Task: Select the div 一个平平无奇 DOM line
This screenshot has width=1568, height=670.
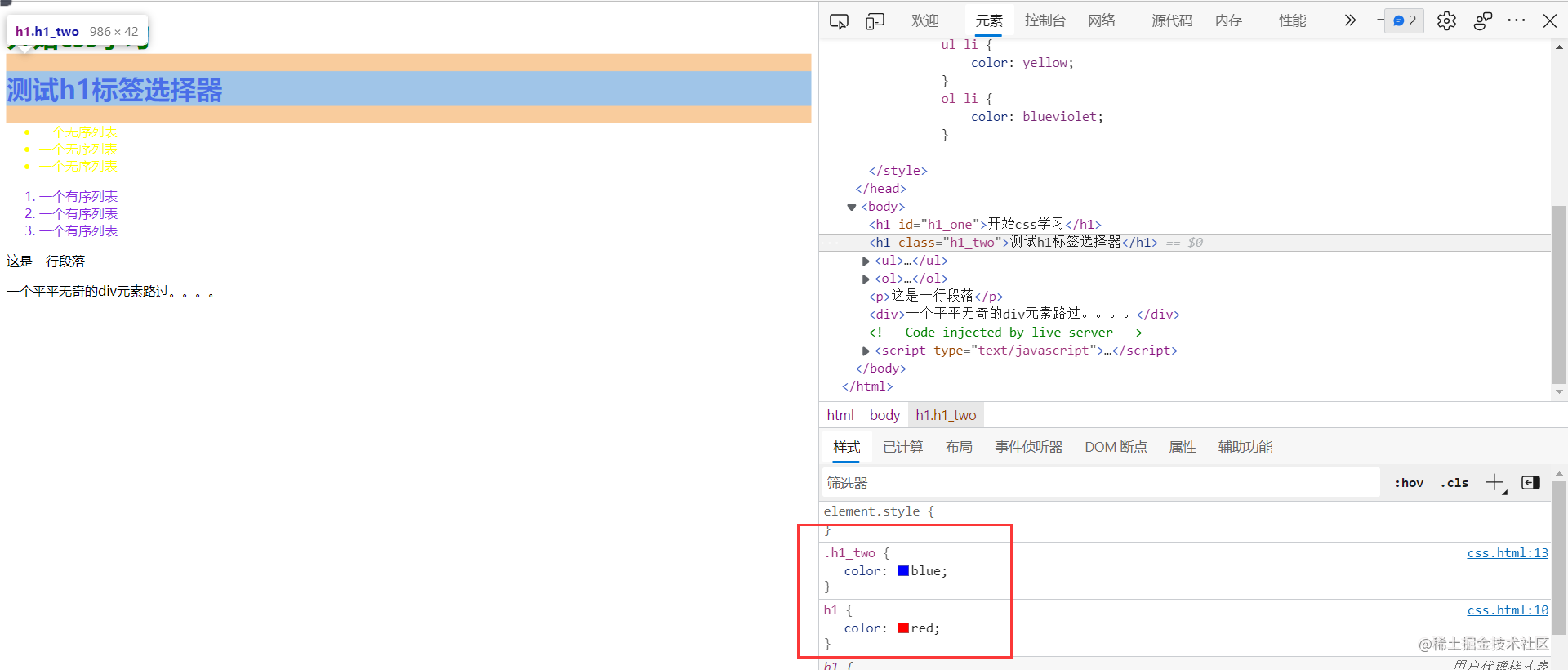Action: [x=1024, y=314]
